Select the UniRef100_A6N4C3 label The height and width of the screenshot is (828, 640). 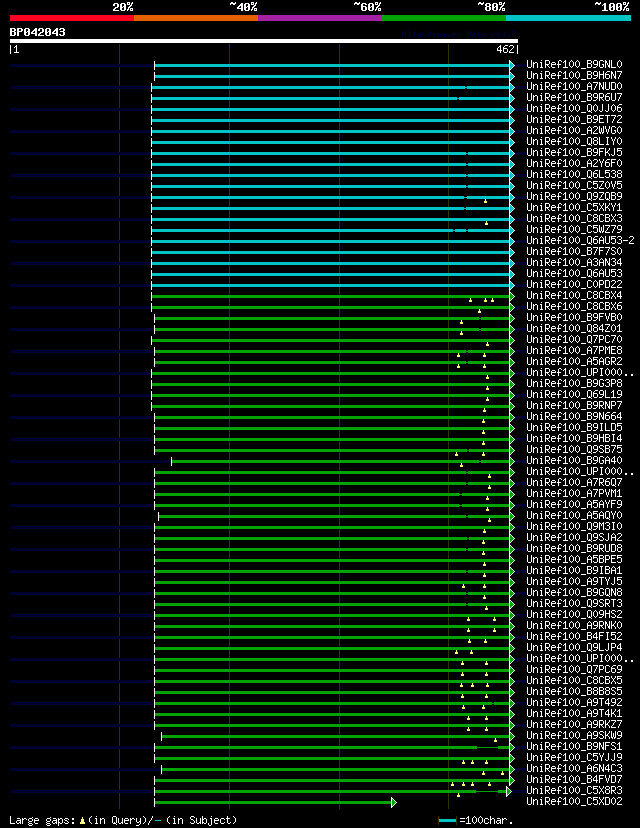point(574,768)
